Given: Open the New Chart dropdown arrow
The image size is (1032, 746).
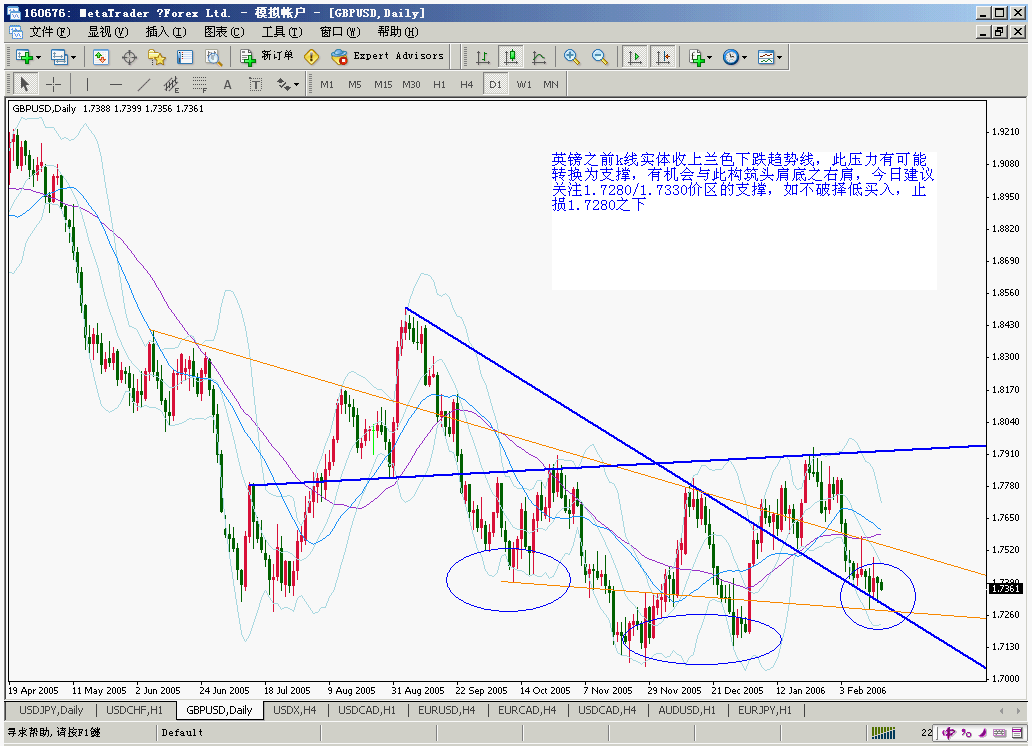Looking at the screenshot, I should point(38,58).
